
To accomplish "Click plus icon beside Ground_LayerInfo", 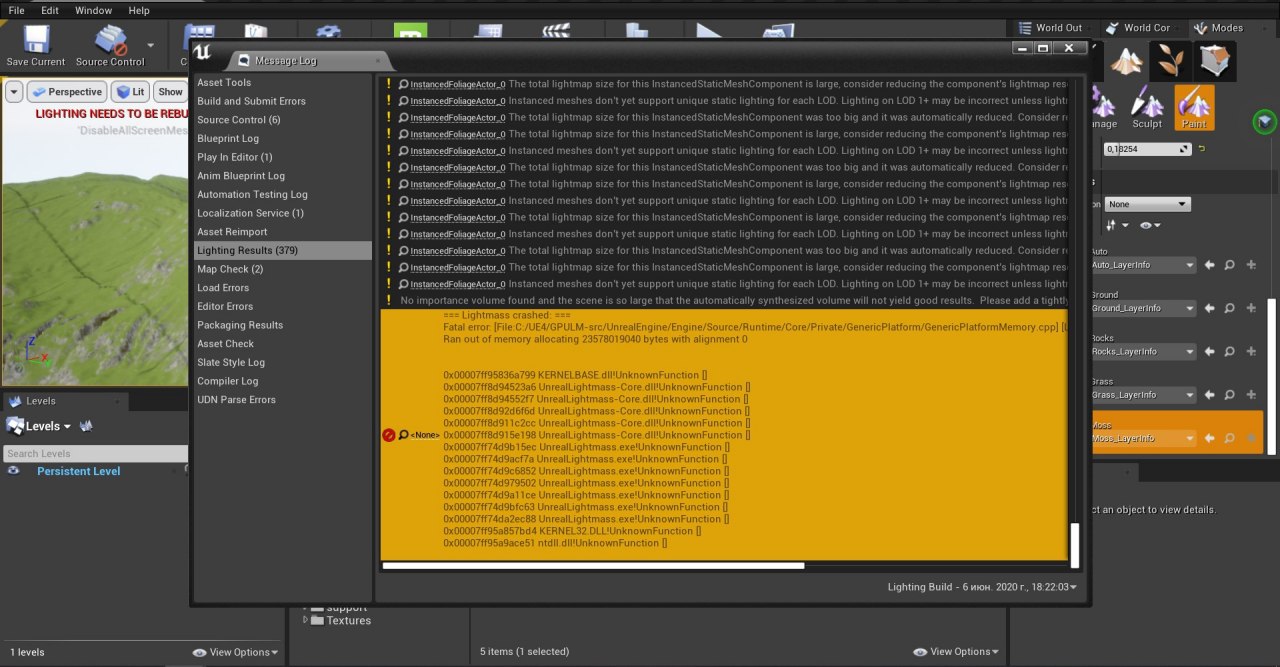I will coord(1251,308).
